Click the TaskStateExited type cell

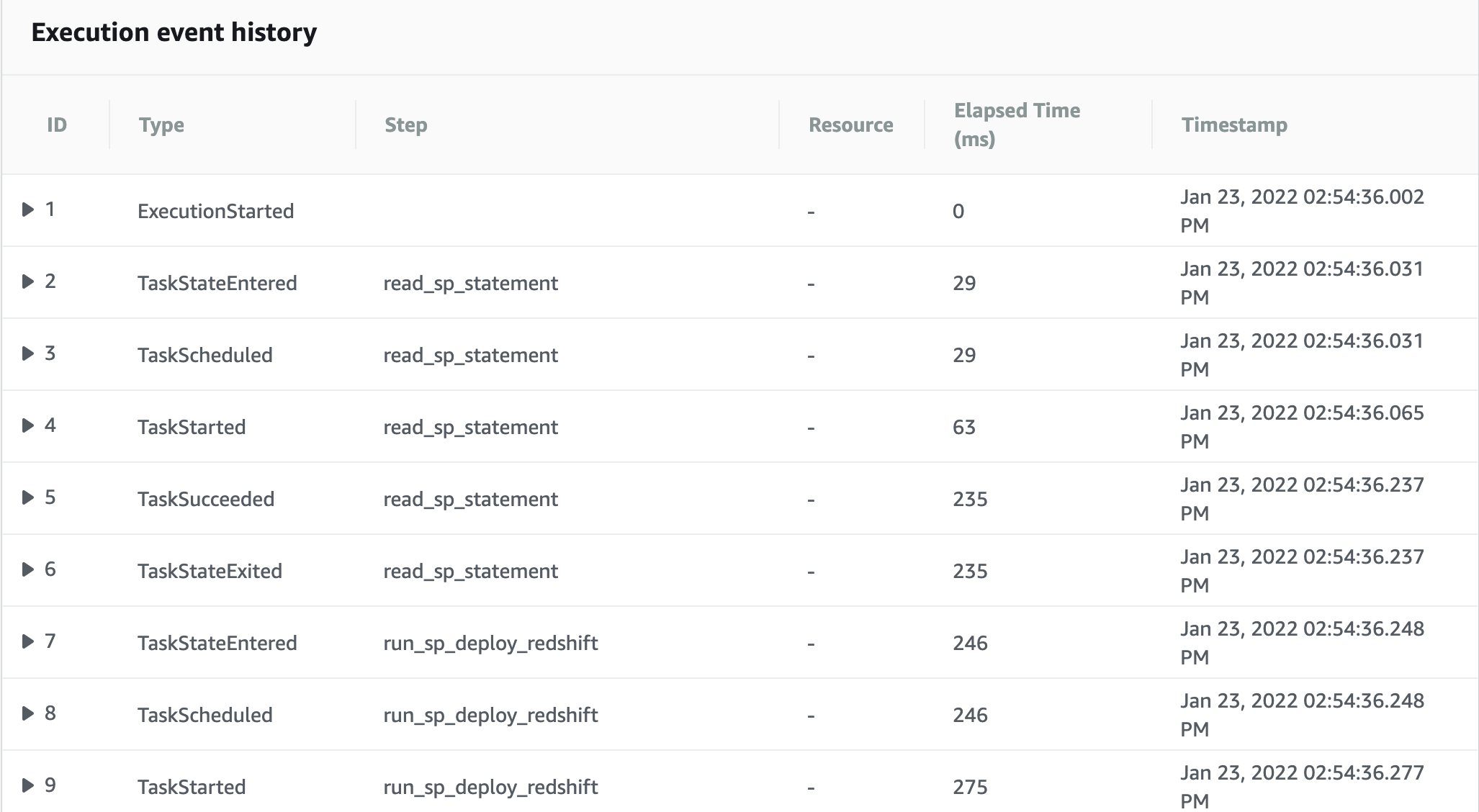(210, 572)
